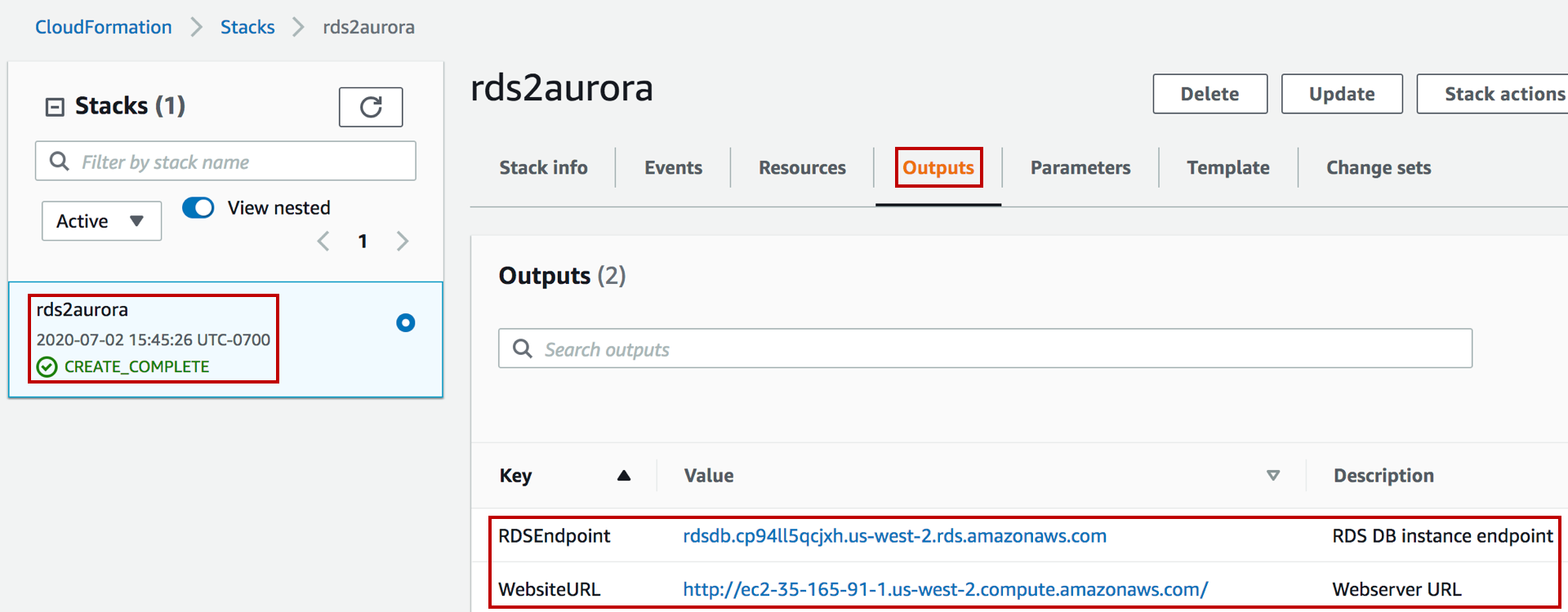Switch to the Events tab
This screenshot has width=1568, height=612.
[673, 167]
